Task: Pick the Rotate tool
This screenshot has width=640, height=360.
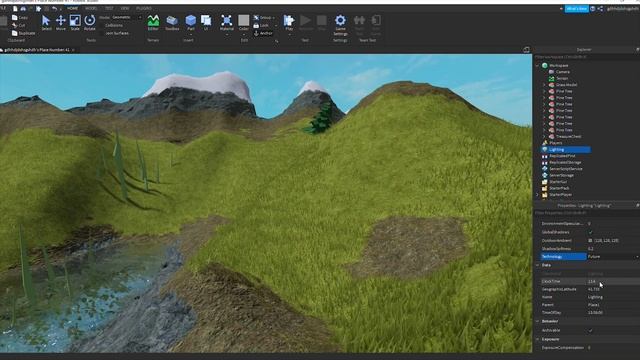Action: [x=89, y=22]
